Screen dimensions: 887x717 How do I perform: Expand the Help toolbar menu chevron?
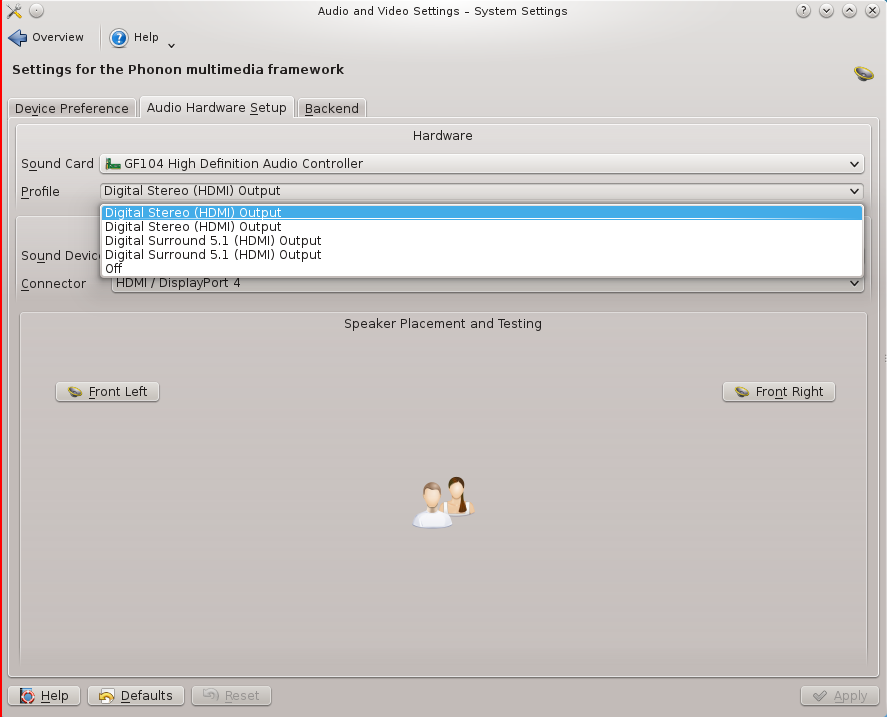171,46
